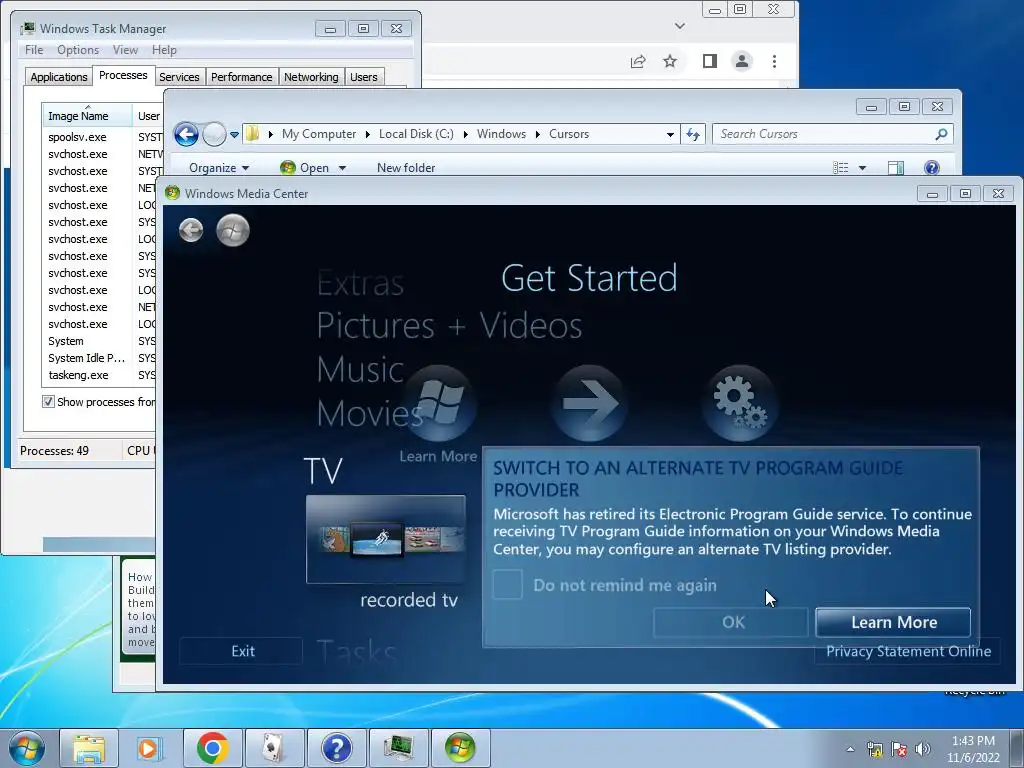This screenshot has width=1024, height=768.
Task: Sort by Image Name column header
Action: pos(87,116)
